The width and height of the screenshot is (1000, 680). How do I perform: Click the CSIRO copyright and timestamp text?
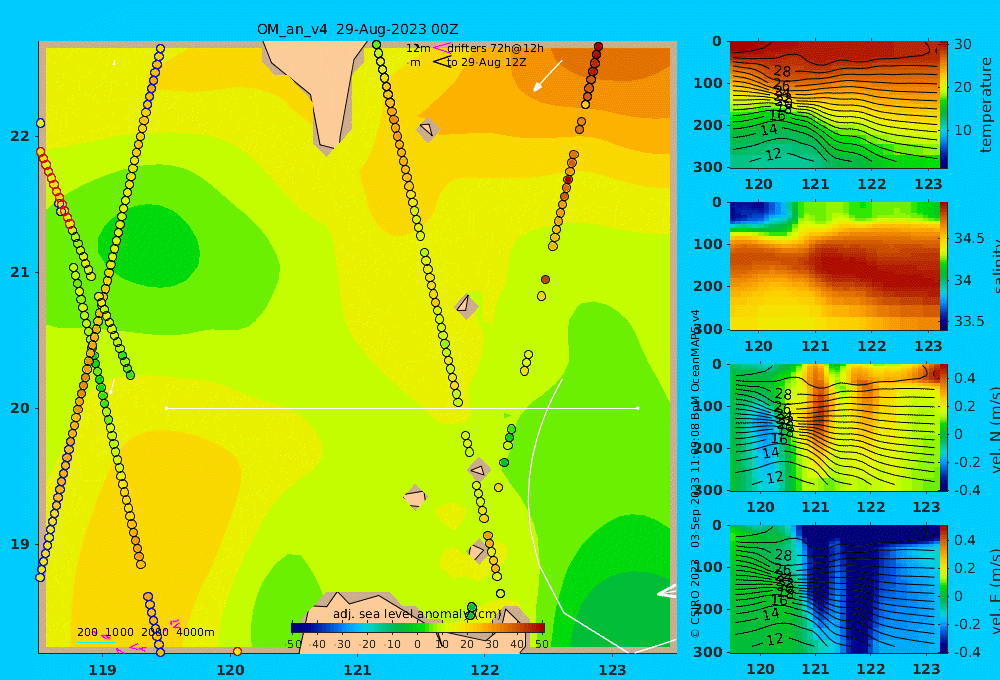pyautogui.click(x=695, y=473)
